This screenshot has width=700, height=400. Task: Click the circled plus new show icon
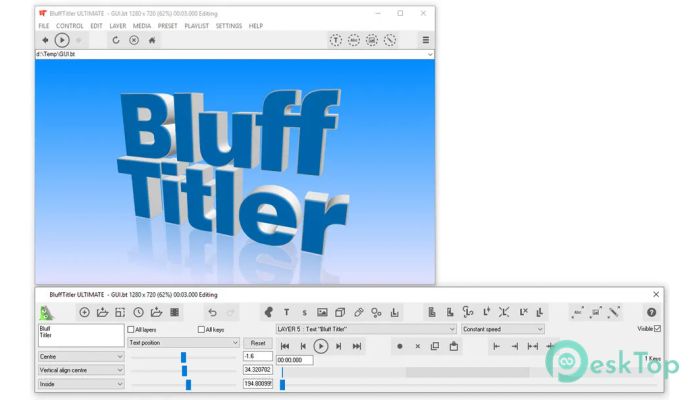(x=84, y=312)
